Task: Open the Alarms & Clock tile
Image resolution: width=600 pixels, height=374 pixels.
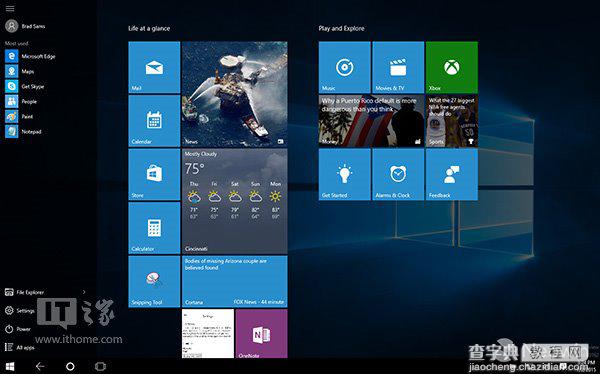Action: pyautogui.click(x=398, y=175)
